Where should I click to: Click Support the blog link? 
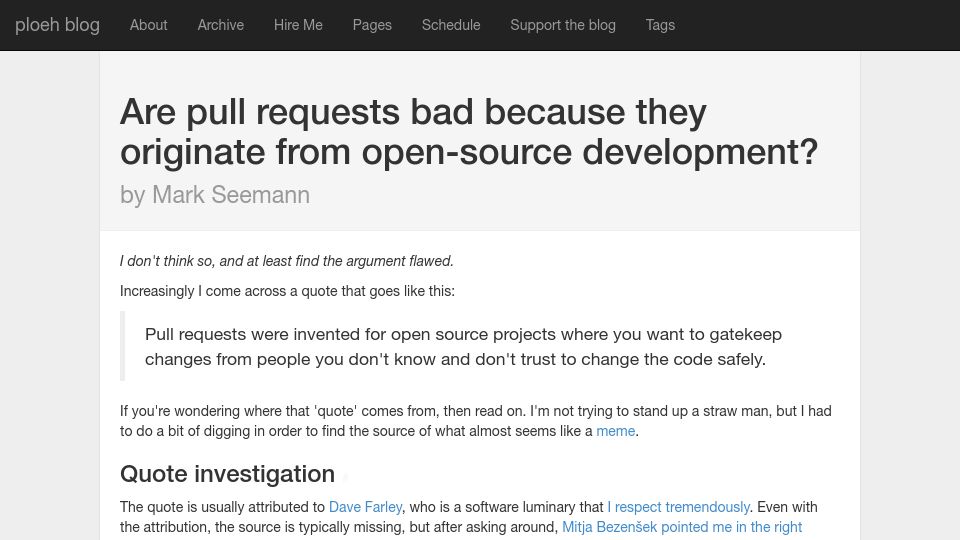(x=563, y=25)
